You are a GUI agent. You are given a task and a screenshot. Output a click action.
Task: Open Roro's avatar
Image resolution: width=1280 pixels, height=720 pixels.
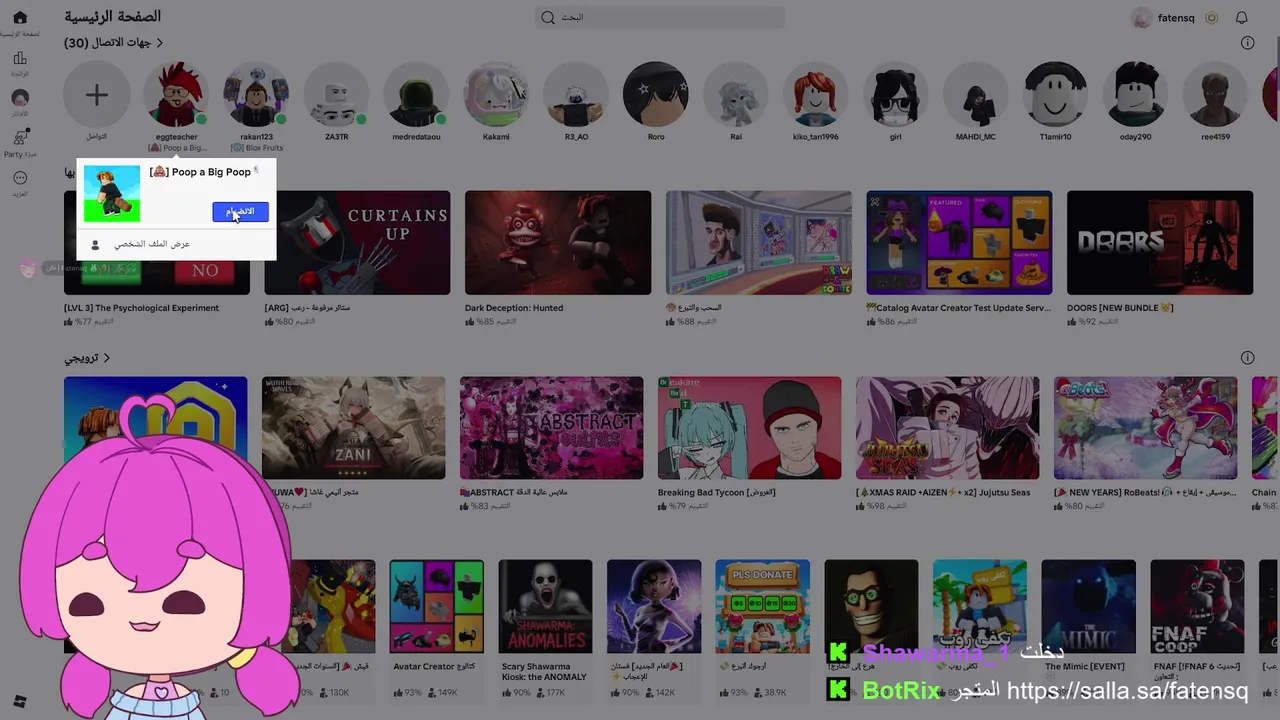pos(656,95)
